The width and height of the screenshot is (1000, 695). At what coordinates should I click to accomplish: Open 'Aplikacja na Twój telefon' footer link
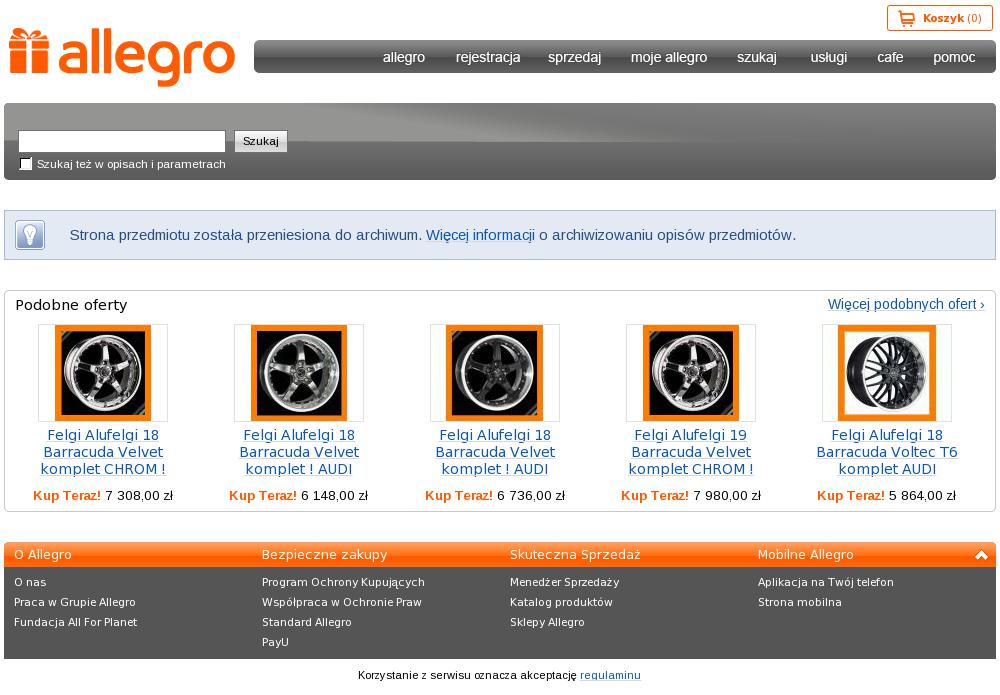tap(826, 582)
